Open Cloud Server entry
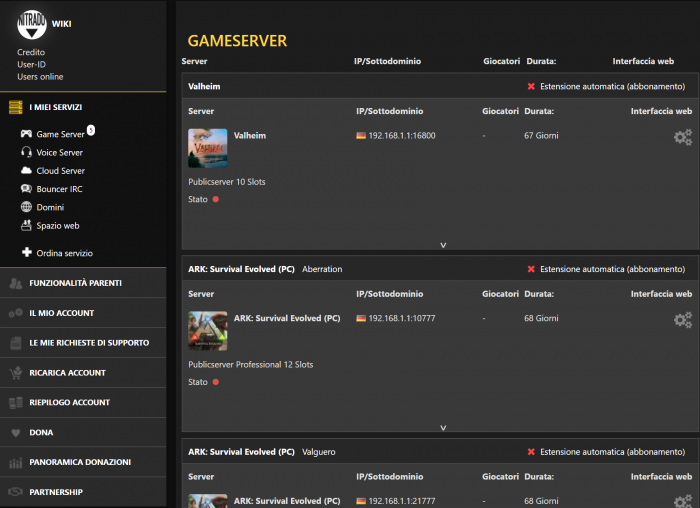This screenshot has width=700, height=508. [x=61, y=171]
